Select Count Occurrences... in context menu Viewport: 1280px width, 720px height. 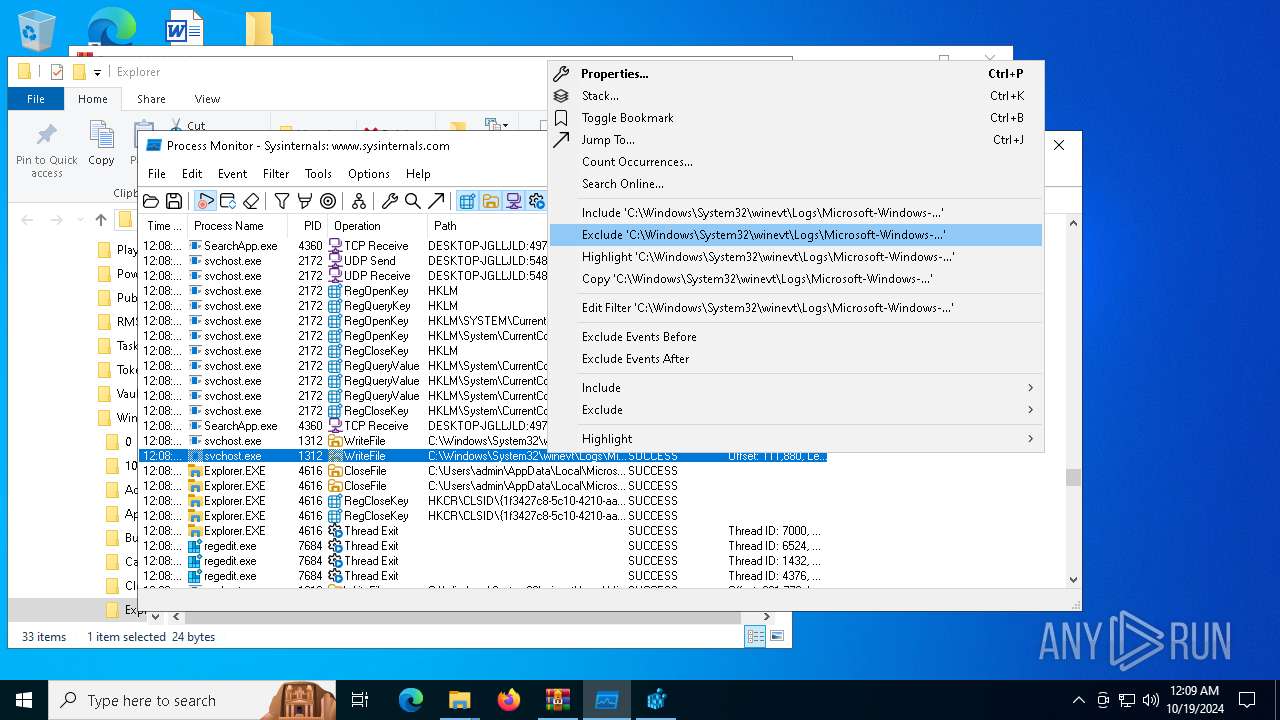[796, 162]
